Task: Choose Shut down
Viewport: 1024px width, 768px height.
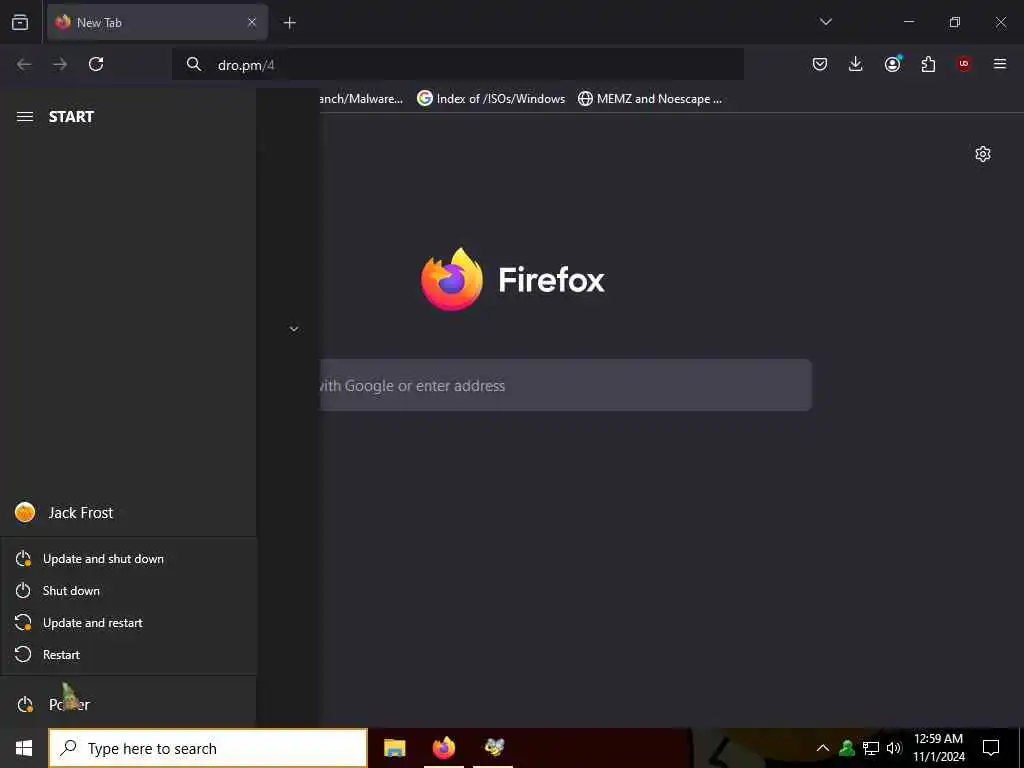Action: click(x=129, y=591)
